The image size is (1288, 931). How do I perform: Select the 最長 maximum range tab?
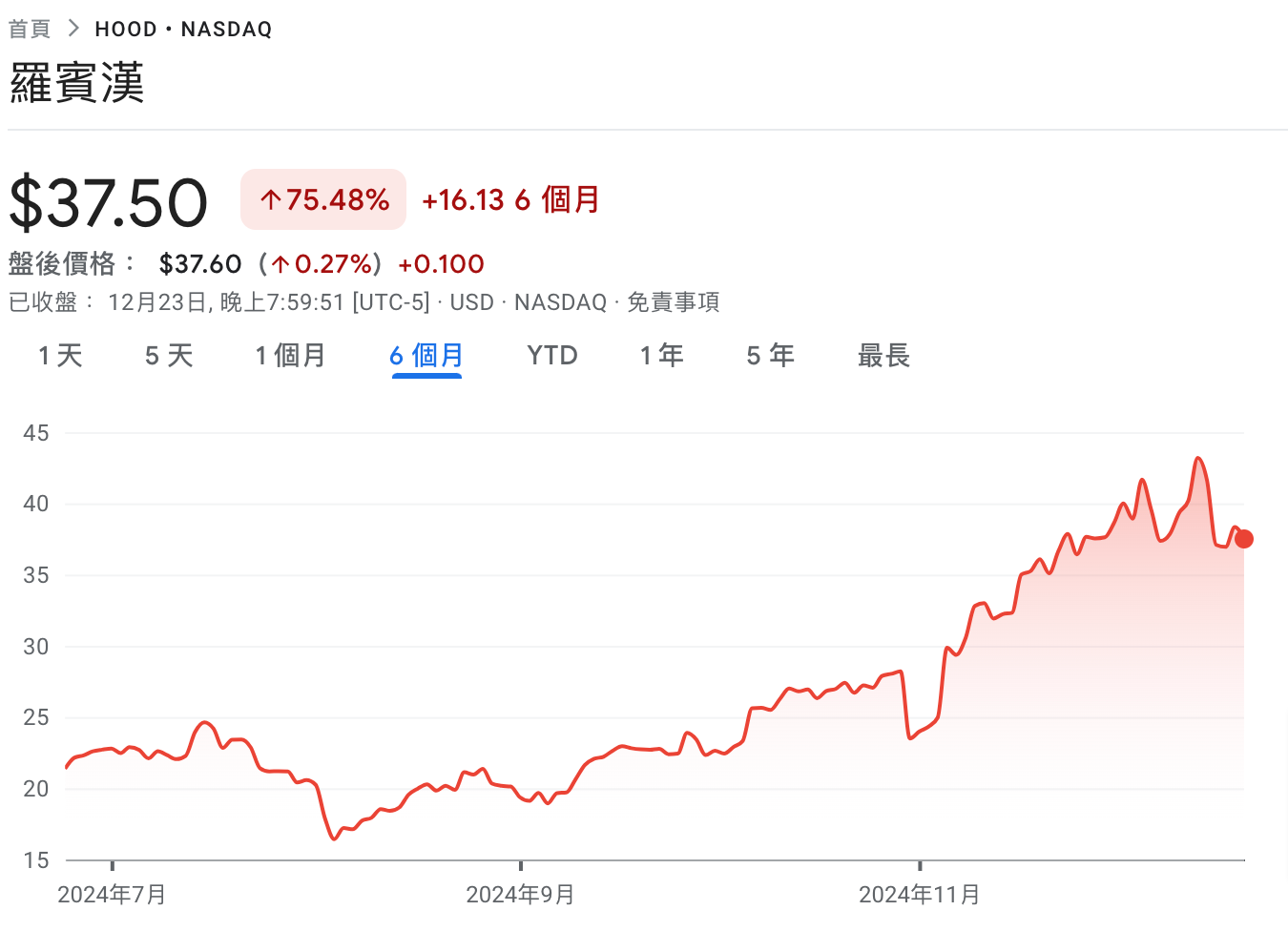(883, 356)
